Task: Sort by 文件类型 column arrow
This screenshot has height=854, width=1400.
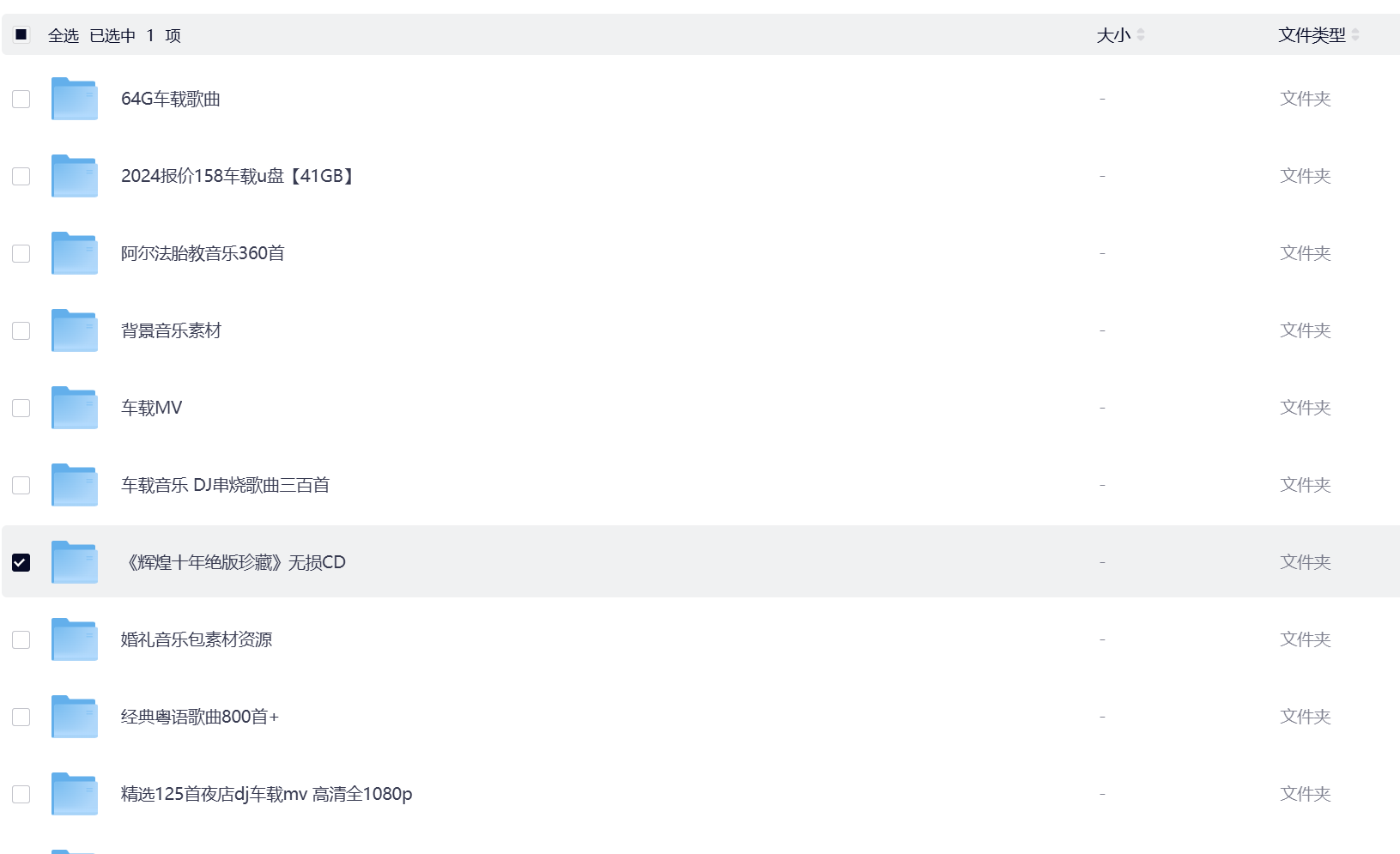Action: click(x=1355, y=35)
